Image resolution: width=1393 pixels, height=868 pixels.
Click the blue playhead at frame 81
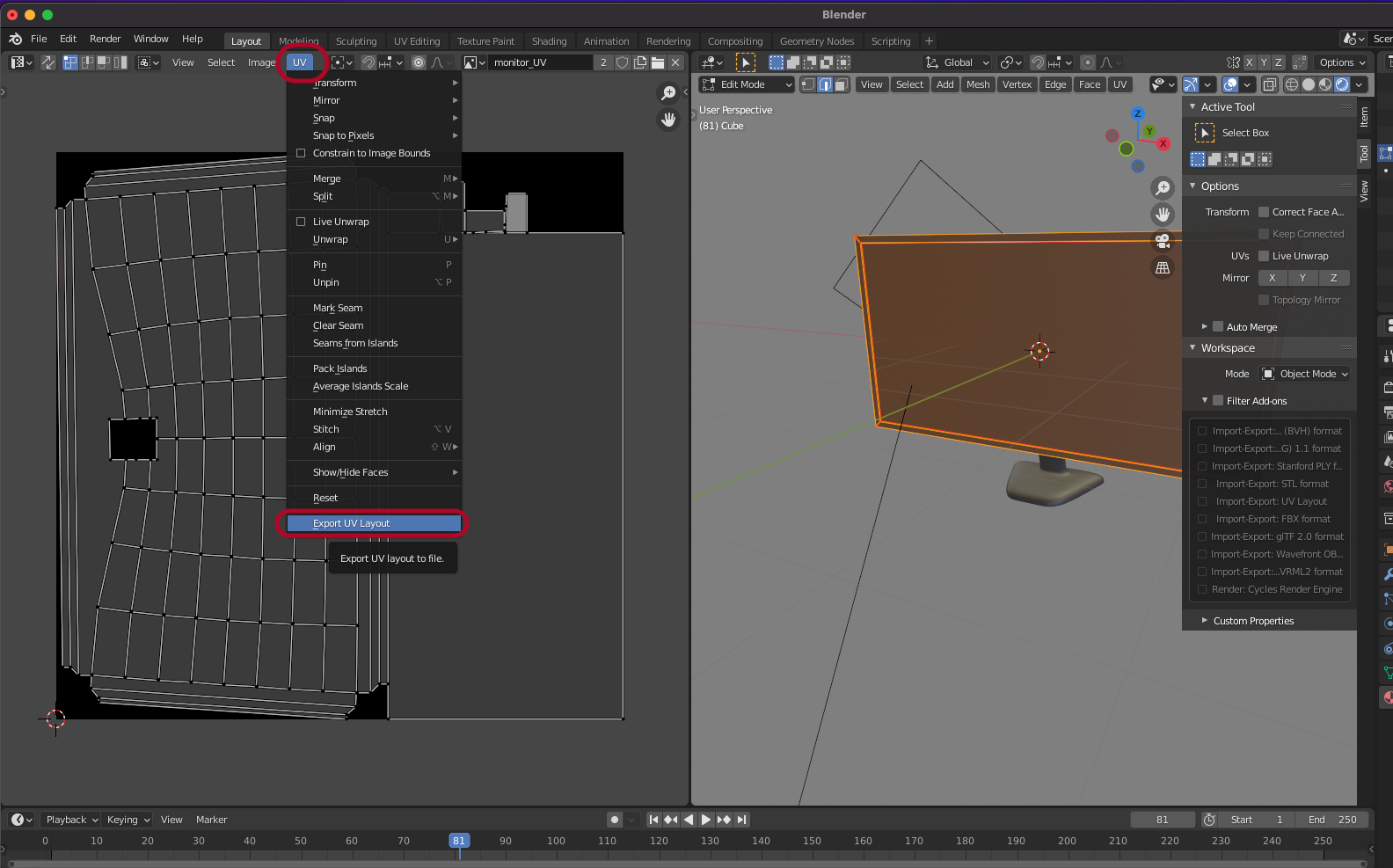tap(459, 841)
